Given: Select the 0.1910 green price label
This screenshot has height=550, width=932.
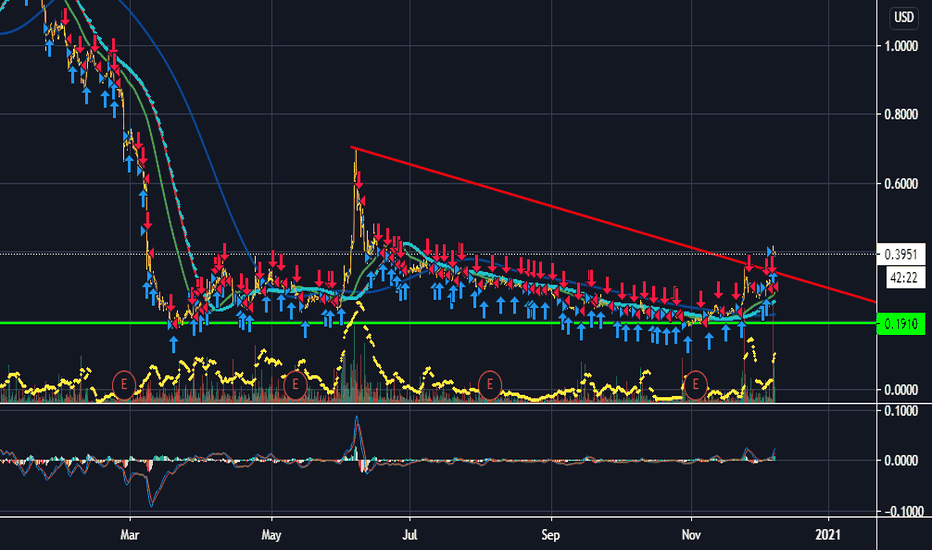Looking at the screenshot, I should click(x=900, y=324).
